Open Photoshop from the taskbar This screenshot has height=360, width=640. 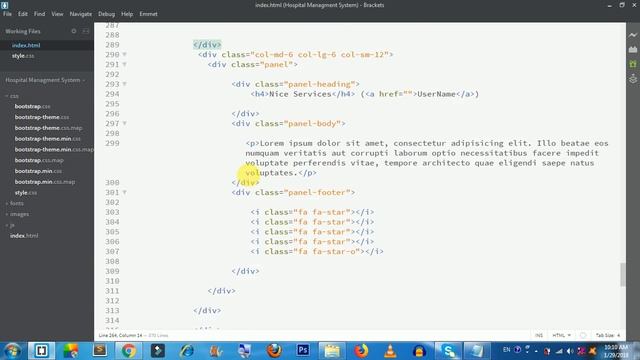click(x=303, y=351)
